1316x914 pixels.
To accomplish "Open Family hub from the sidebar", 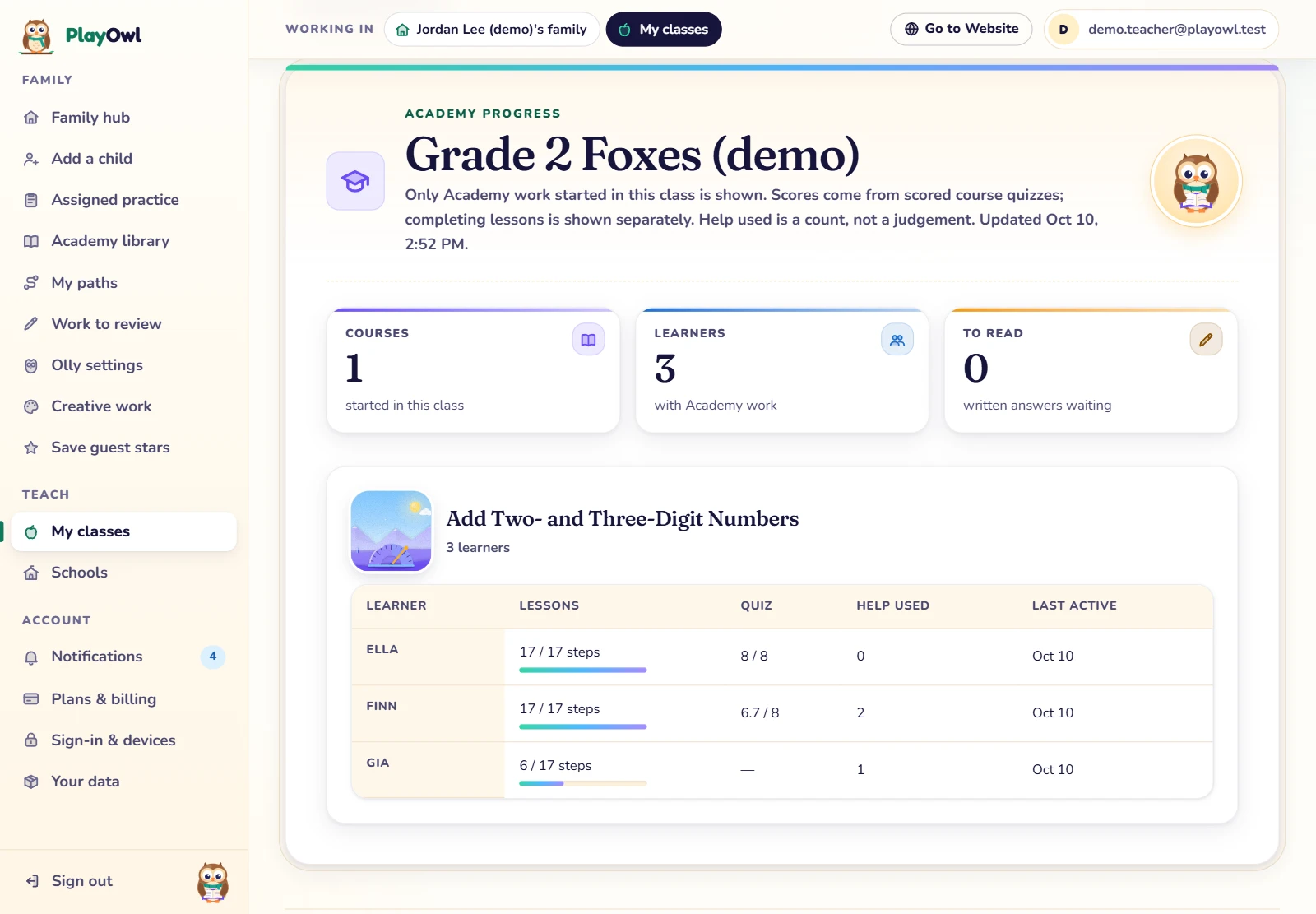I will (x=123, y=118).
